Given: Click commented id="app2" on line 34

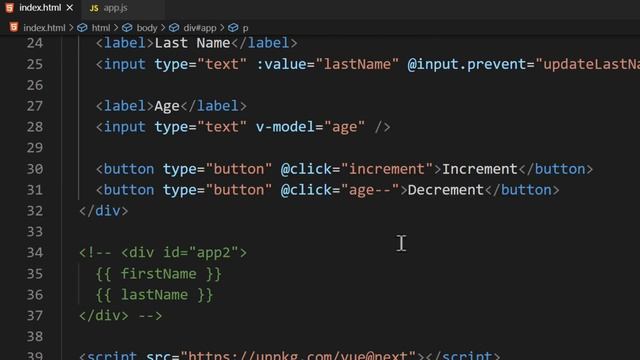Looking at the screenshot, I should (201, 253).
